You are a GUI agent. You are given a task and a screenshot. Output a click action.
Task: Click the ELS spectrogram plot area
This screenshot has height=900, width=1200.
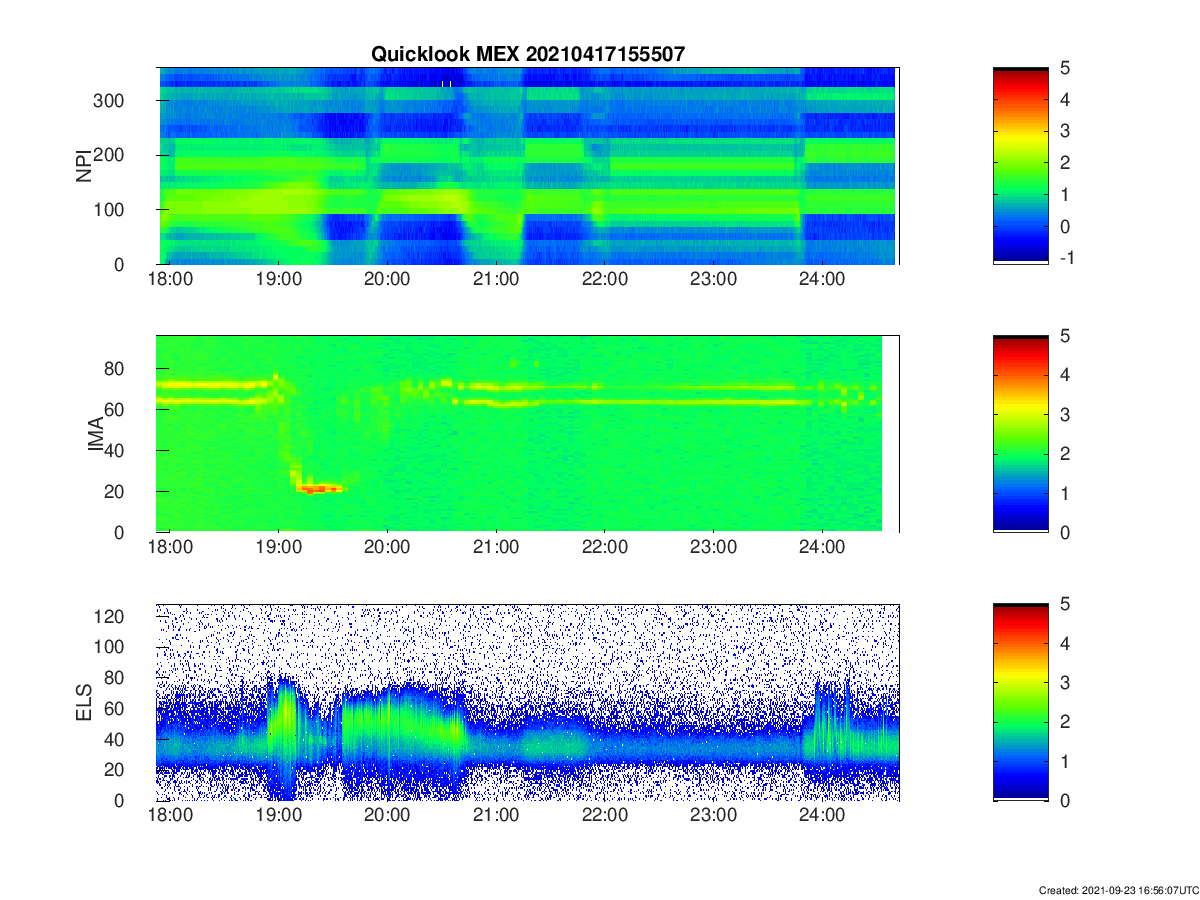point(528,702)
